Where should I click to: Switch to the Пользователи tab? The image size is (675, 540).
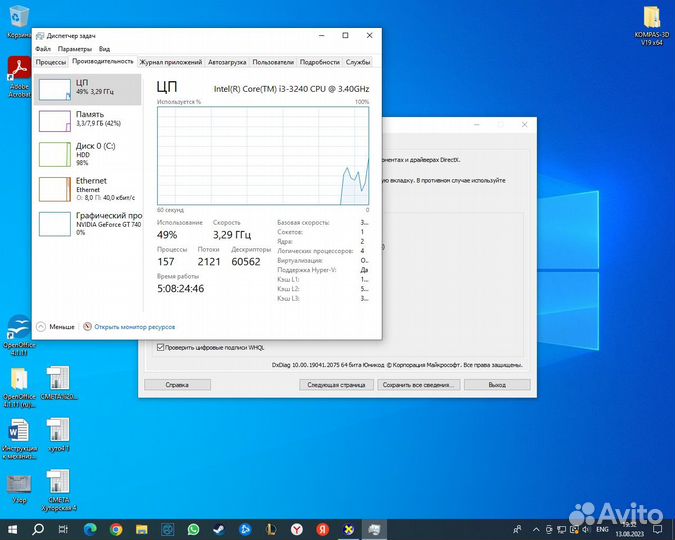pos(273,62)
